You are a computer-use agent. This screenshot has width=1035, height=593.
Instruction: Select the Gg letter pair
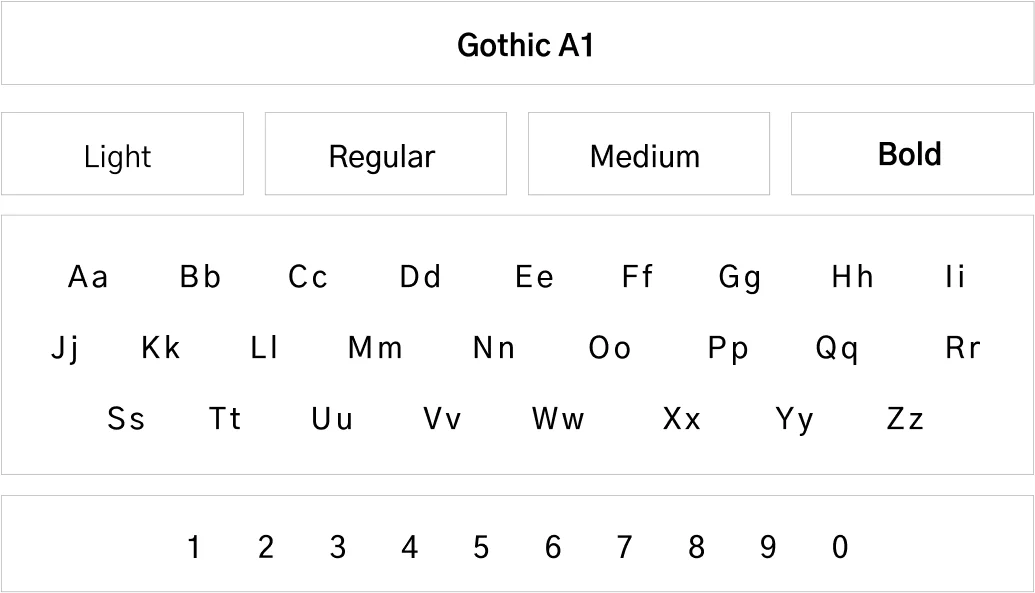(x=740, y=278)
